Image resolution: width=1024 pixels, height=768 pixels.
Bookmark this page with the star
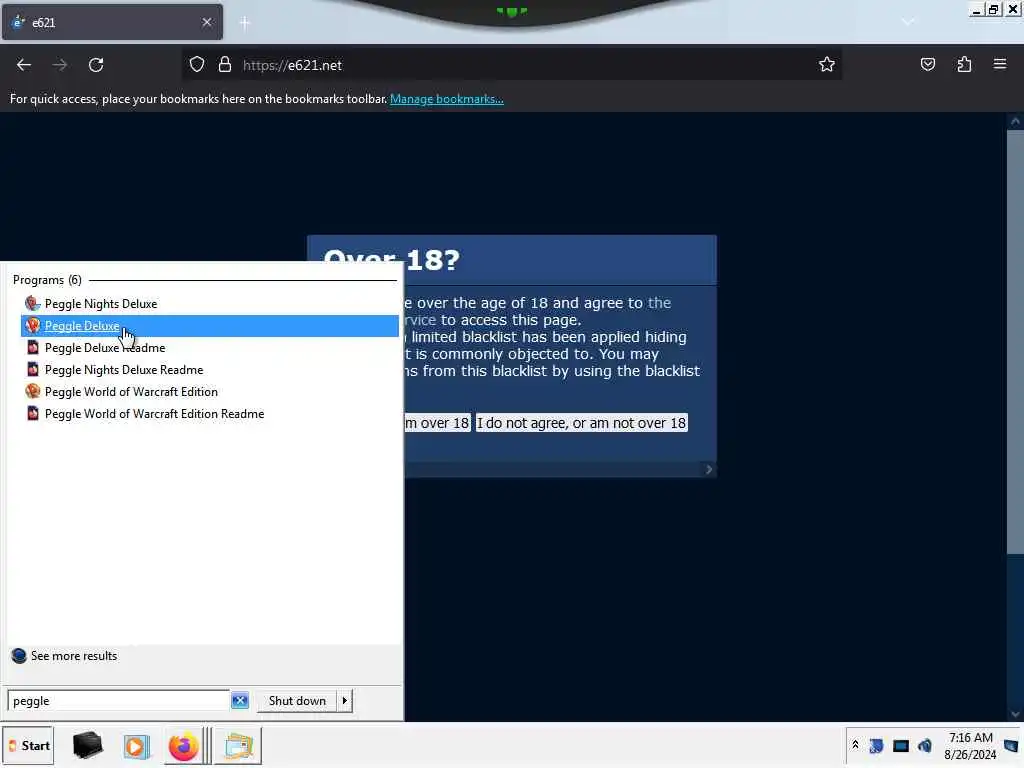click(827, 65)
